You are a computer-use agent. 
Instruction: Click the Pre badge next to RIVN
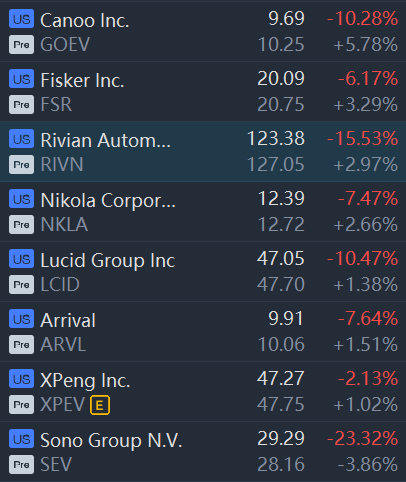click(21, 165)
